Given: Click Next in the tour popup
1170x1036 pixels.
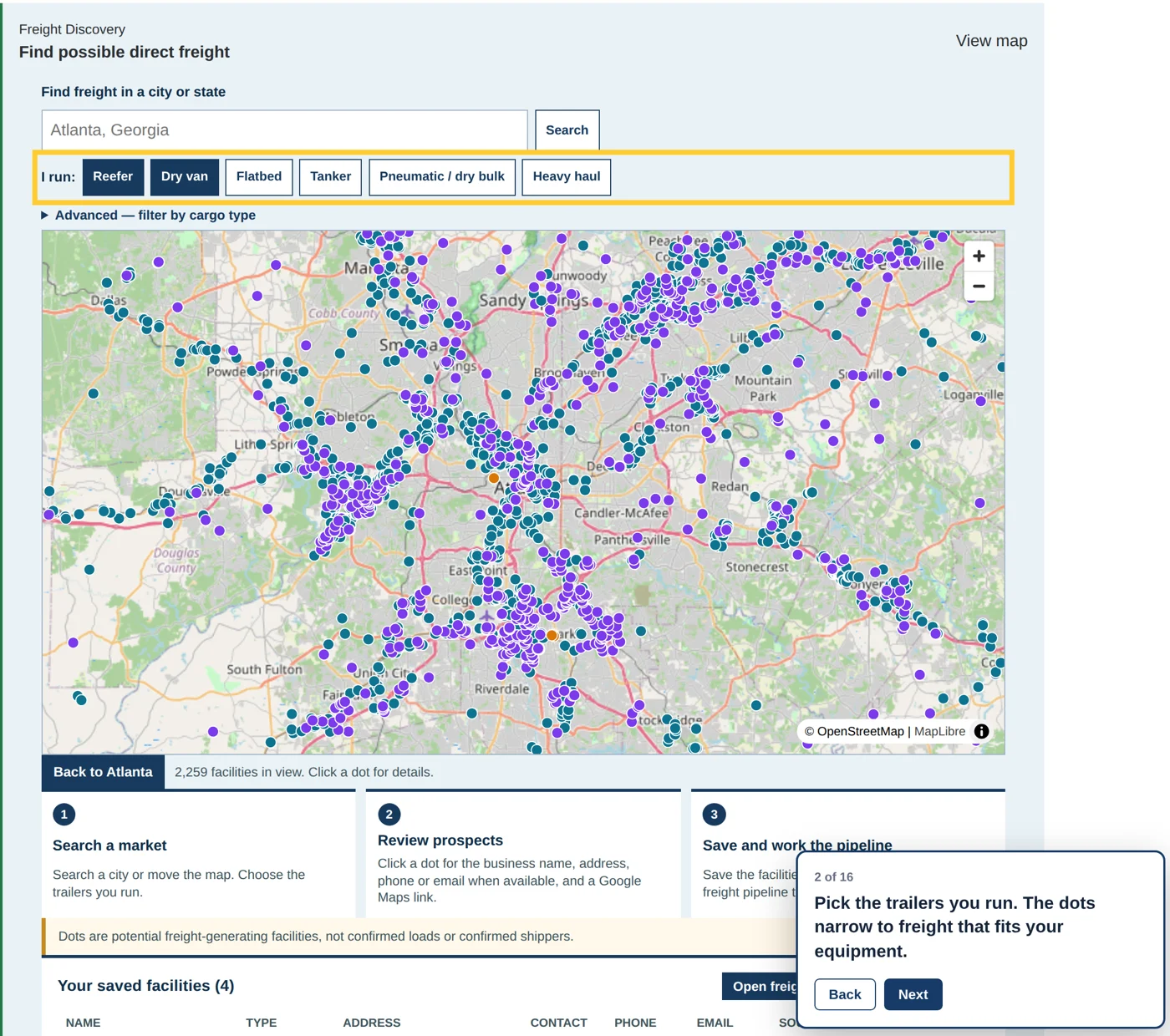Looking at the screenshot, I should point(913,994).
